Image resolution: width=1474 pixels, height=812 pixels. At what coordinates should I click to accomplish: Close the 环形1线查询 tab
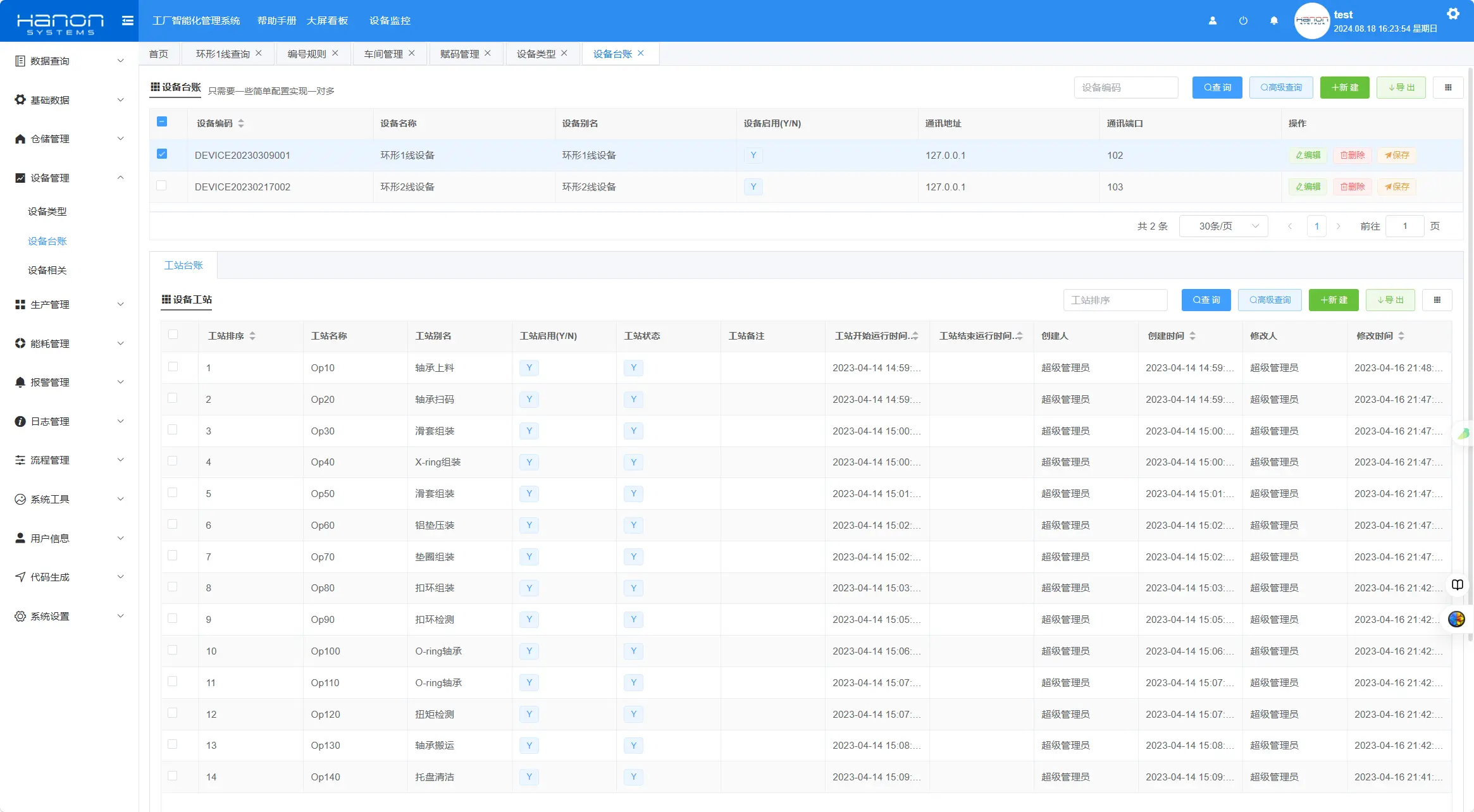tap(259, 53)
